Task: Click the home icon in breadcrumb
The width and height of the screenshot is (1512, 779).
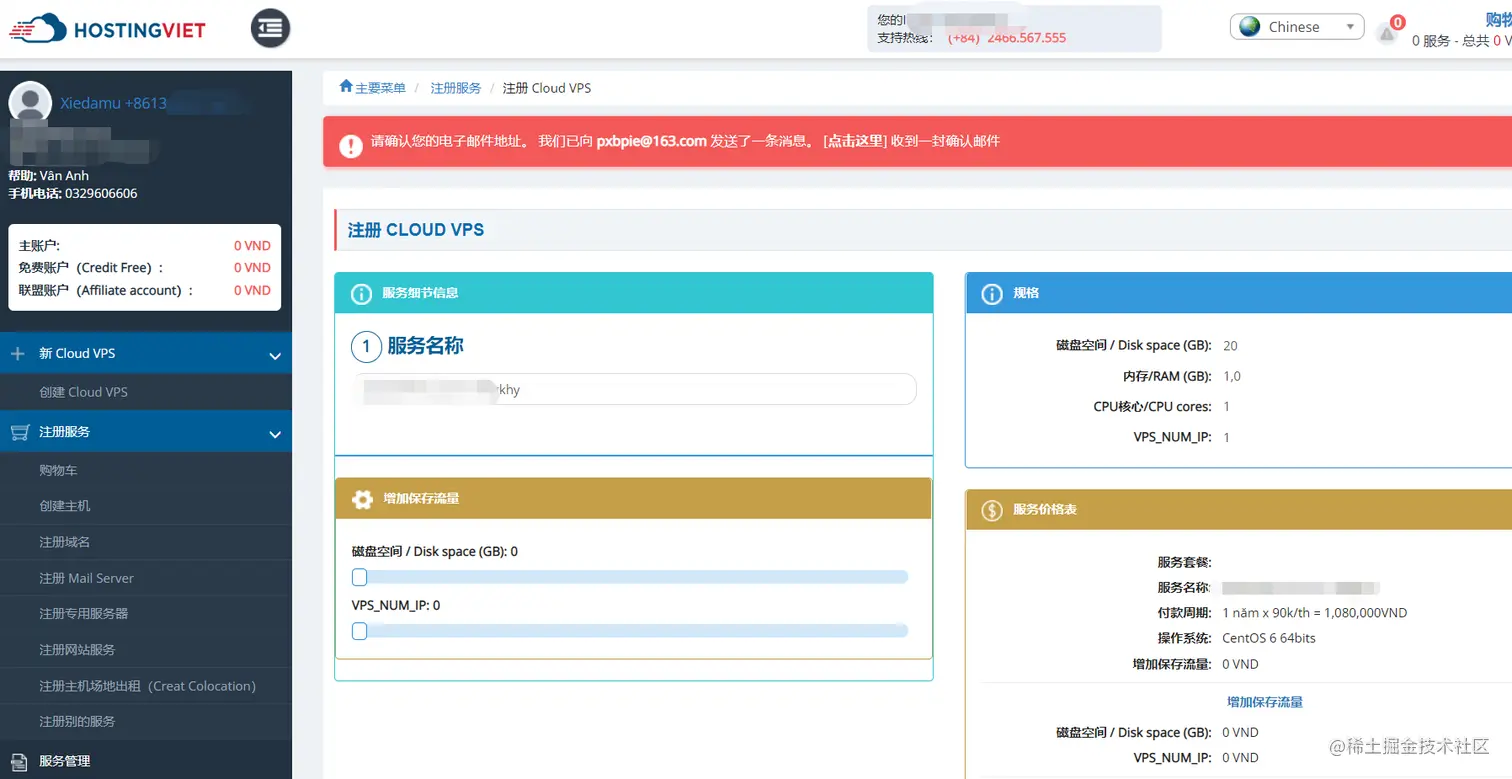Action: pyautogui.click(x=346, y=87)
